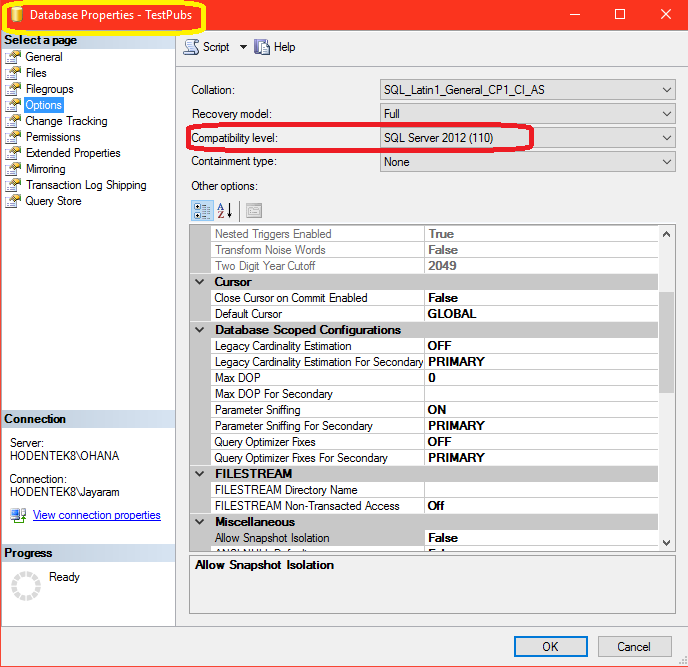Select the Query Store page
The width and height of the screenshot is (688, 667).
(x=53, y=201)
